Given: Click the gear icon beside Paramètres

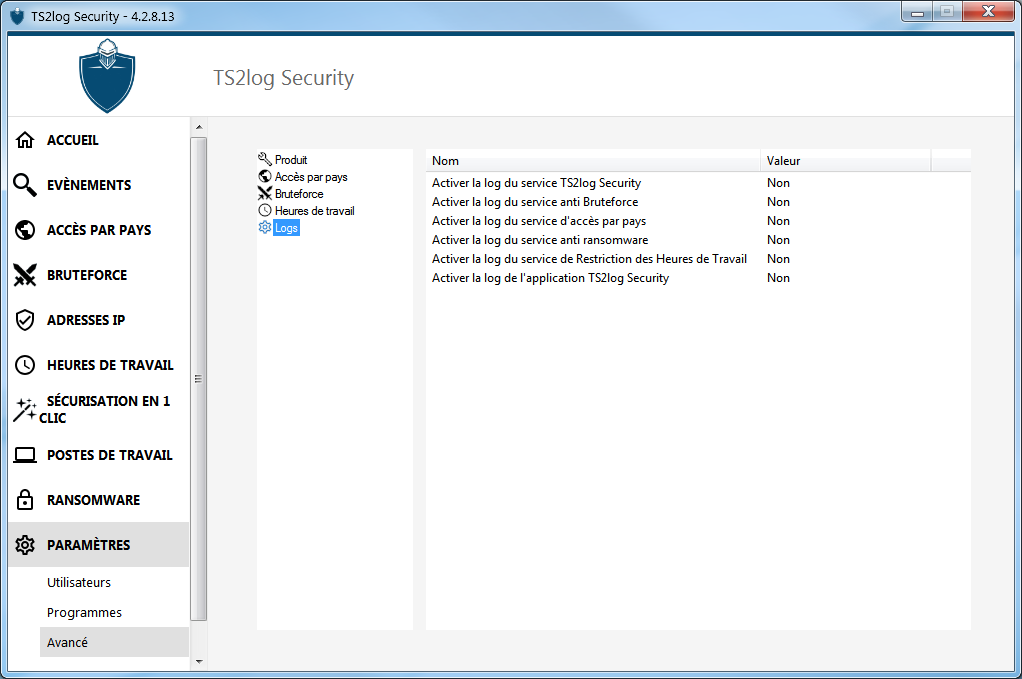Looking at the screenshot, I should 25,545.
